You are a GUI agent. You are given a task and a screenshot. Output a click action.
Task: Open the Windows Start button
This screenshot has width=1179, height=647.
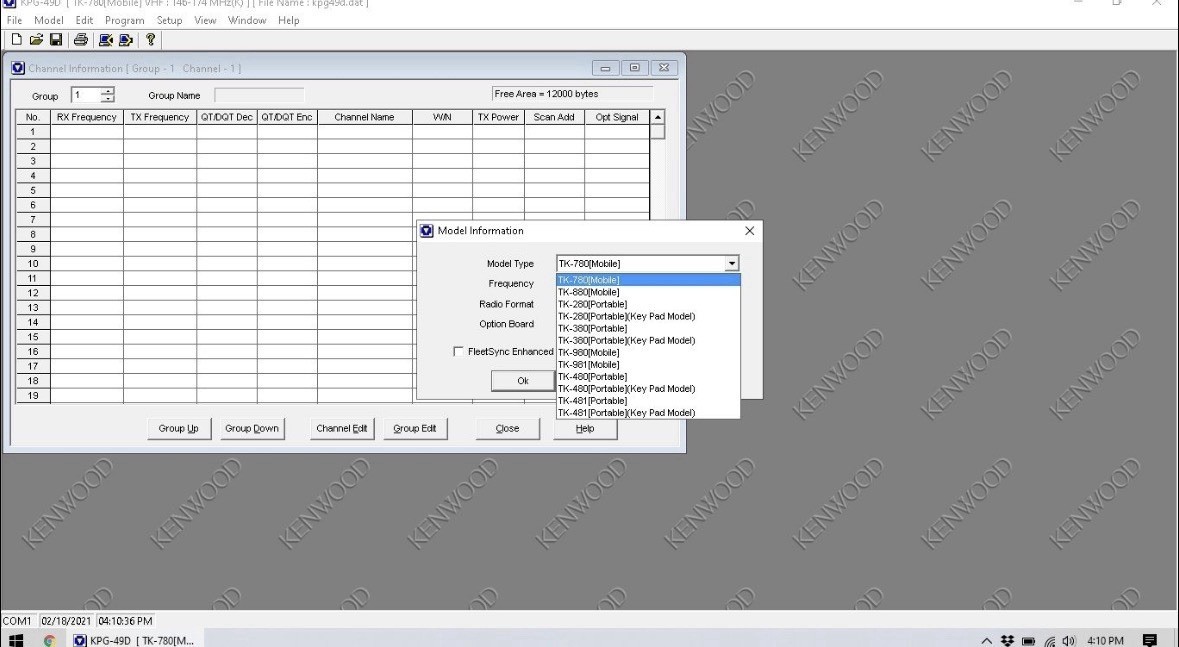tap(15, 641)
